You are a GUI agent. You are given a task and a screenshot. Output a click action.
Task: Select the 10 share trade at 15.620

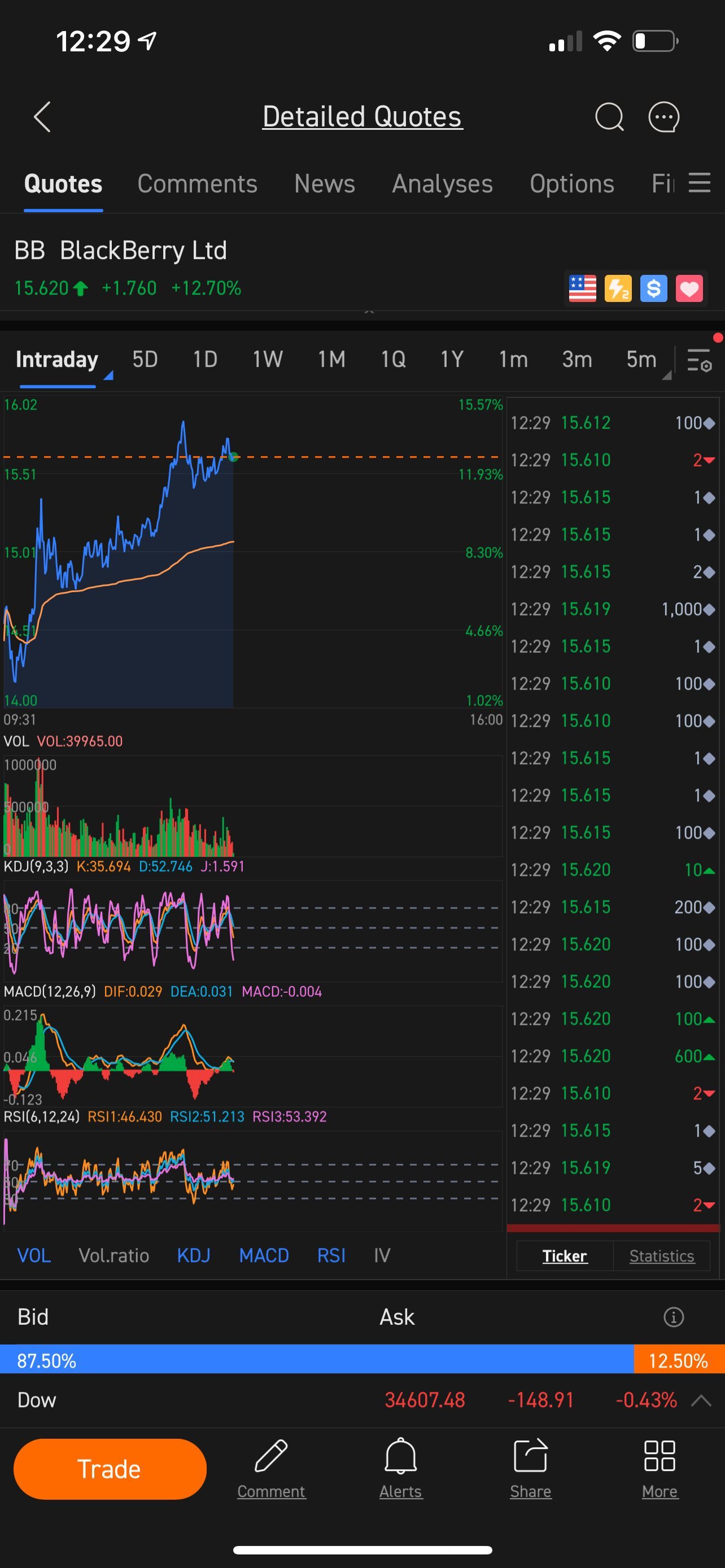click(613, 870)
